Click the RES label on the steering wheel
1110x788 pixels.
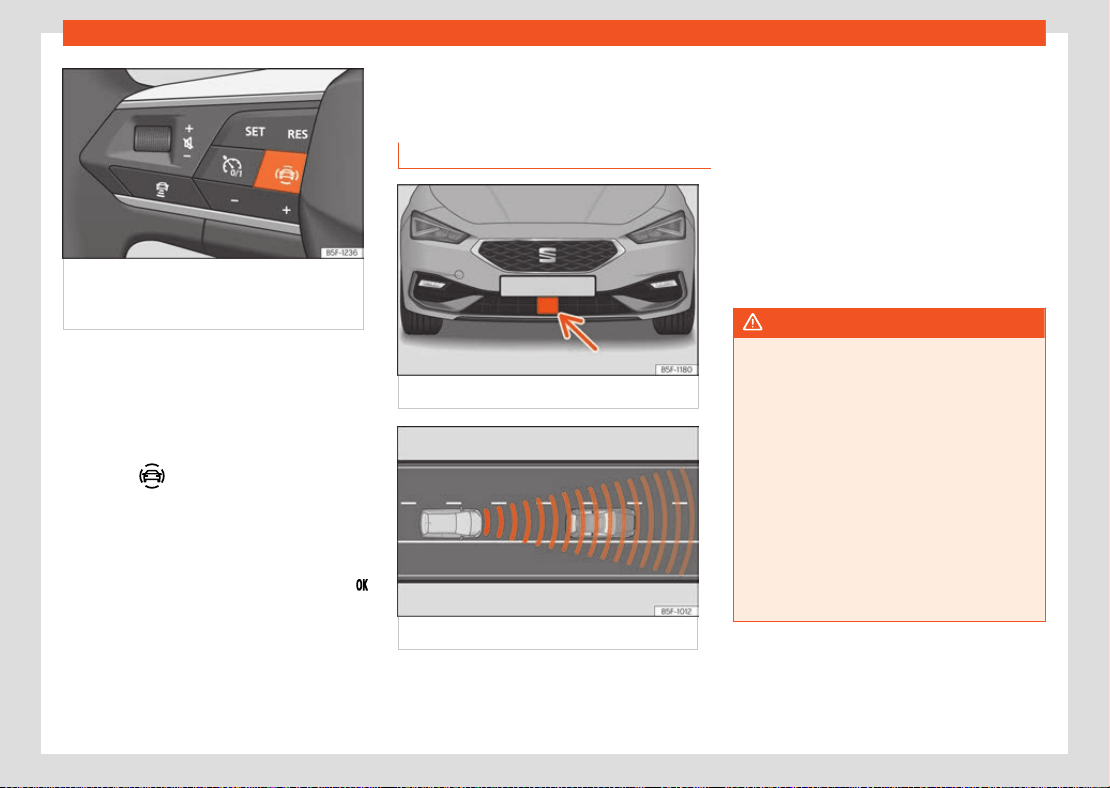(x=297, y=134)
